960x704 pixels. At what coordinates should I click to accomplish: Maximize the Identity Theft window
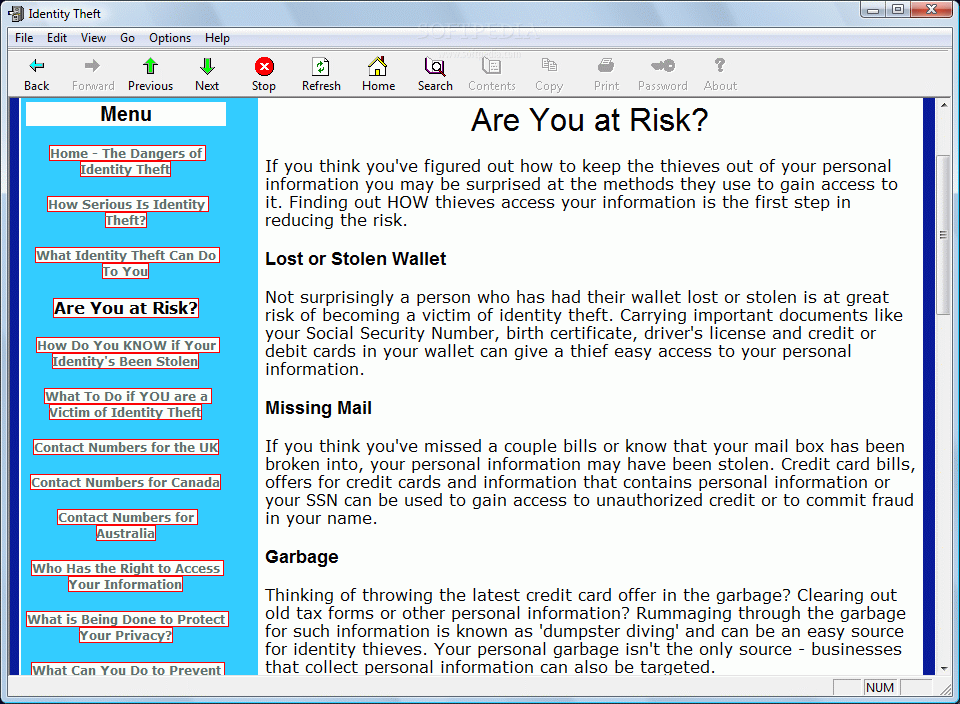coord(898,9)
